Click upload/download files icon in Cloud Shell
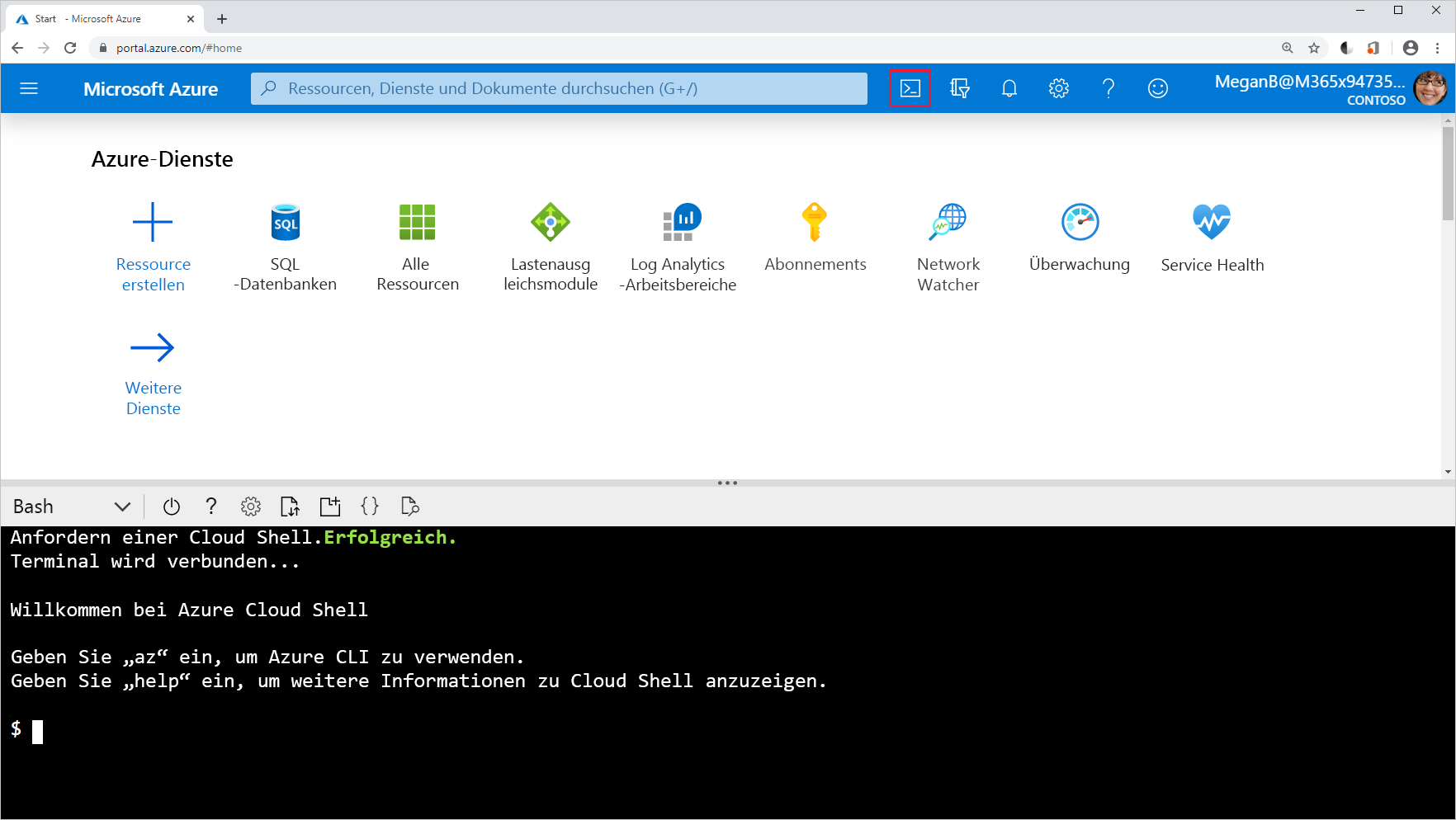Screen dimensions: 1456x820 click(x=290, y=507)
